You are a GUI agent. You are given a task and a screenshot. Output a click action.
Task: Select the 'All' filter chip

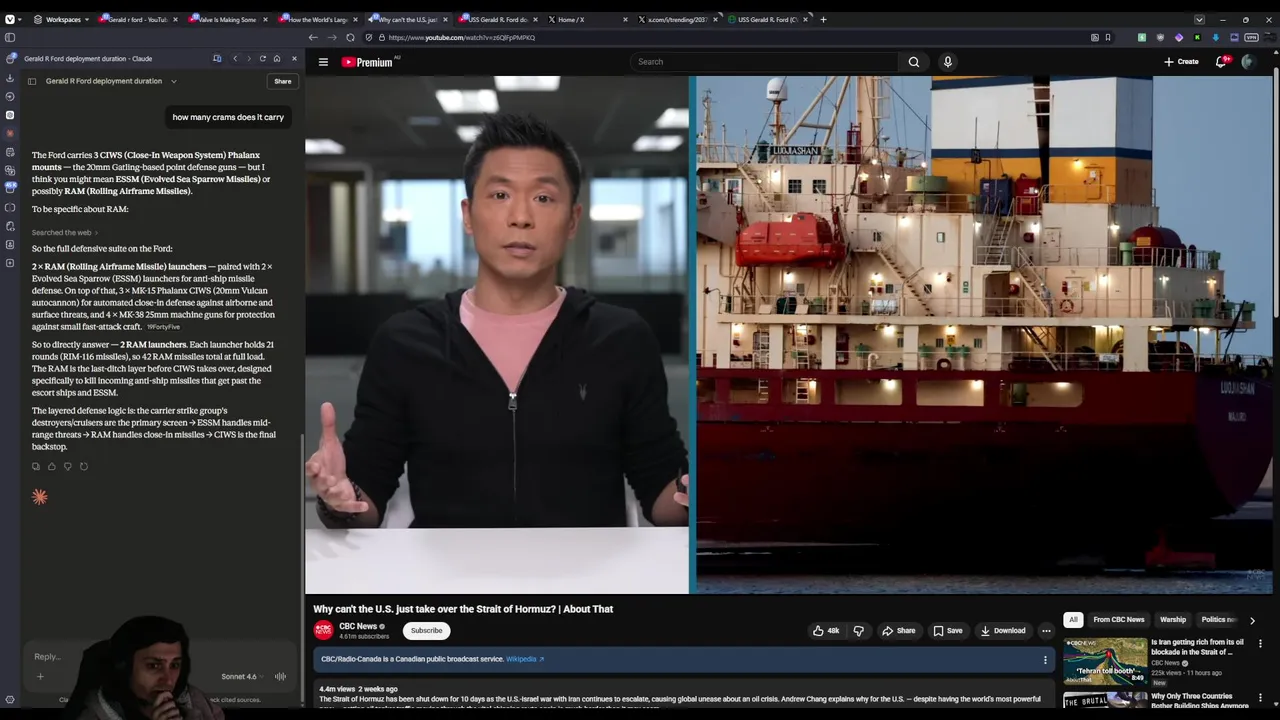pyautogui.click(x=1073, y=620)
